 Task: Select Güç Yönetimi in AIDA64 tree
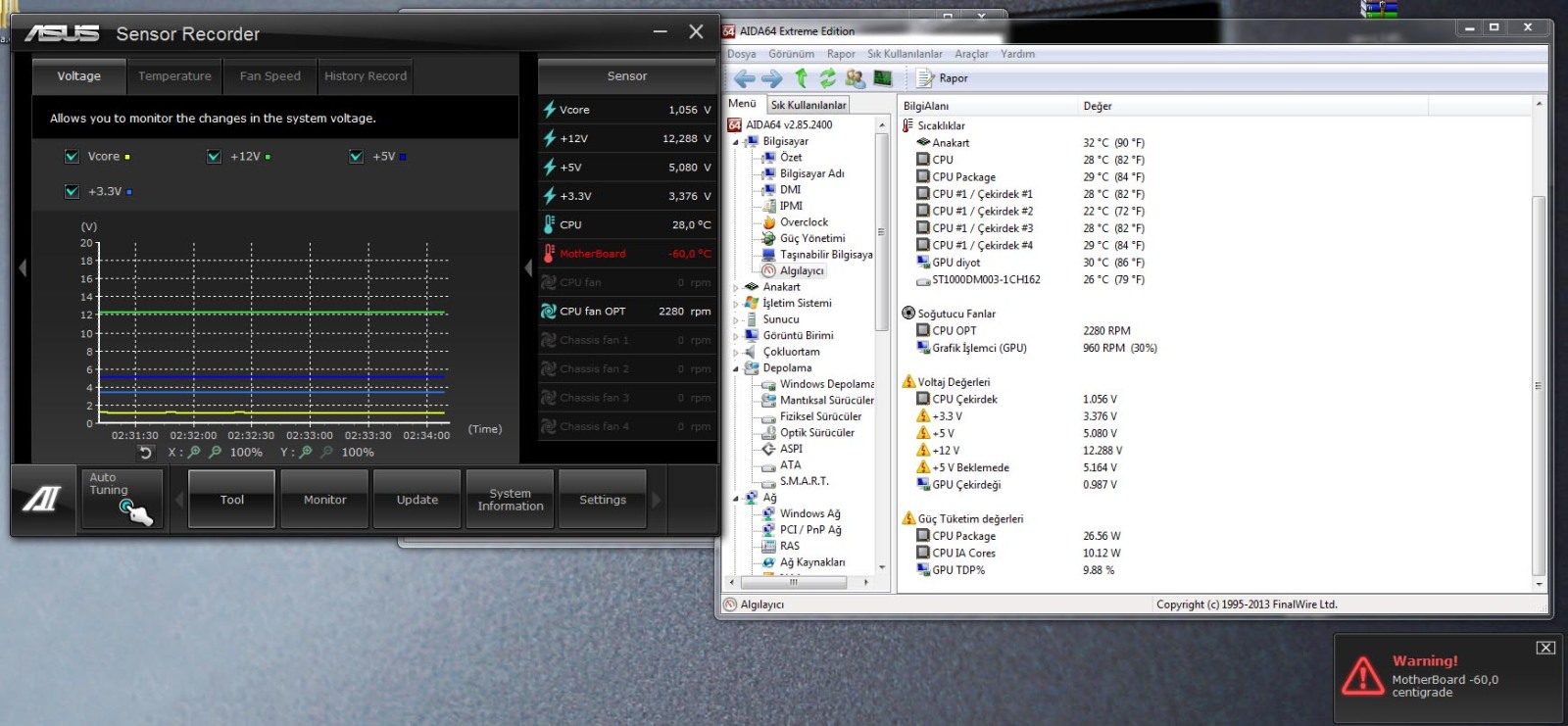pyautogui.click(x=812, y=238)
